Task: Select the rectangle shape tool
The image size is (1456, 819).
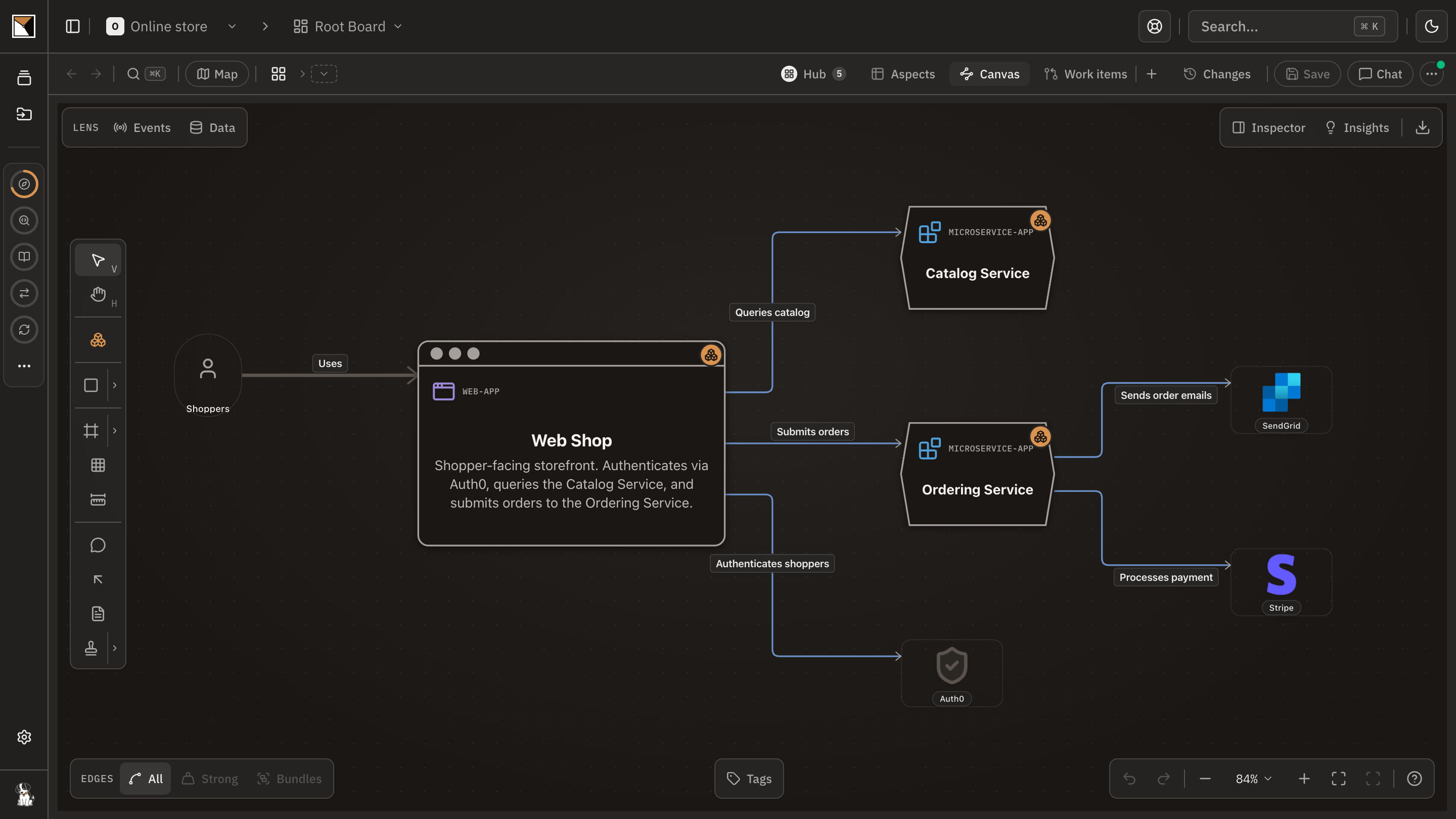Action: (91, 385)
